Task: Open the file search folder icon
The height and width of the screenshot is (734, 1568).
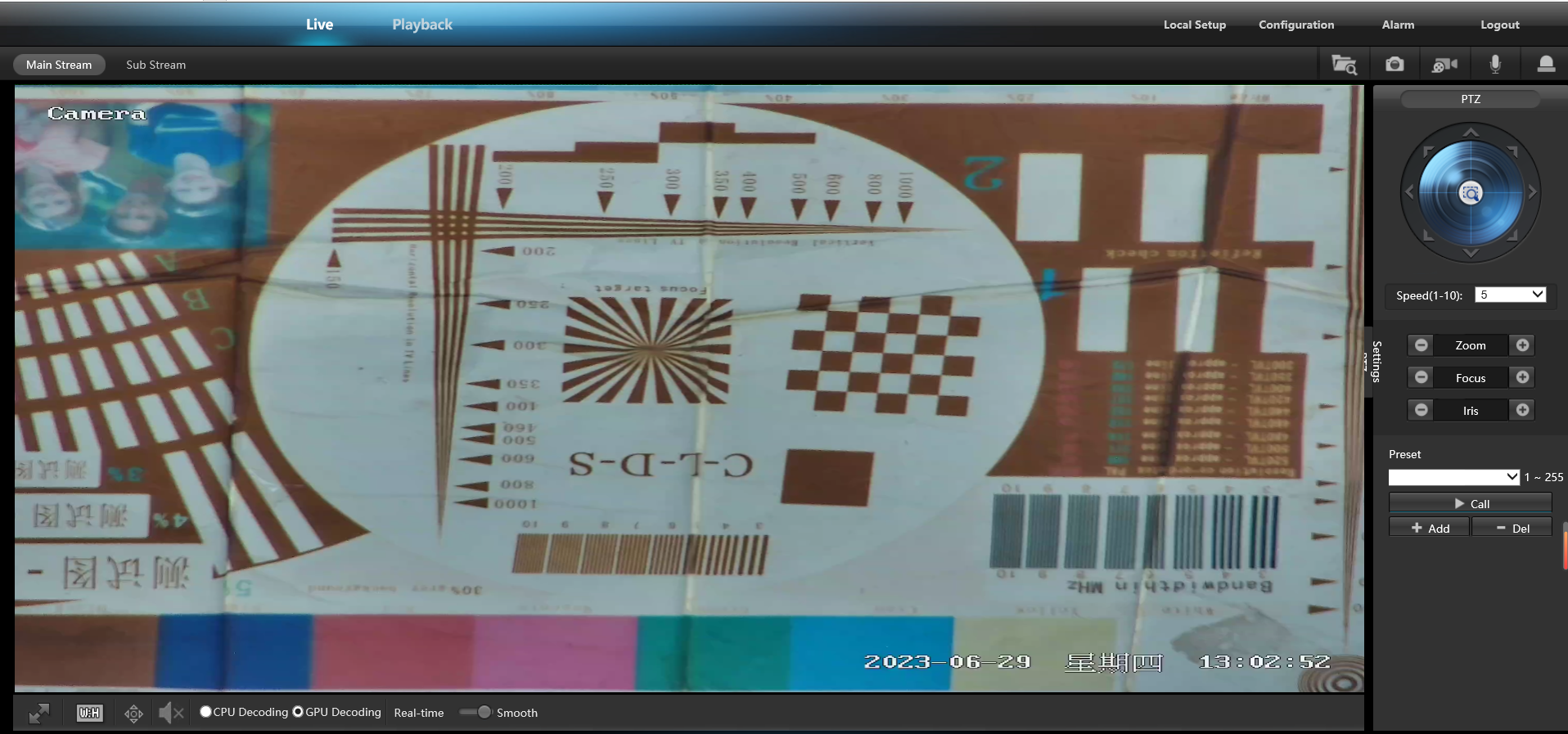Action: [1344, 65]
